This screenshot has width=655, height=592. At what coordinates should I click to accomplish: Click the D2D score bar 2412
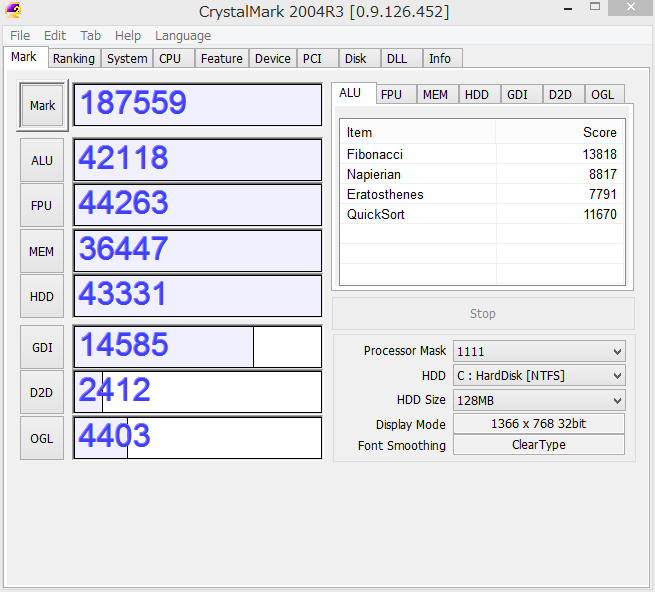click(198, 392)
